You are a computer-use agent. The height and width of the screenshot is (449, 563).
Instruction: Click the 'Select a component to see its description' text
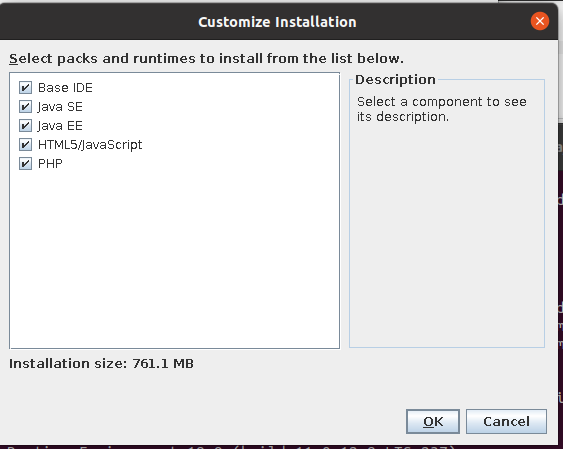point(442,109)
